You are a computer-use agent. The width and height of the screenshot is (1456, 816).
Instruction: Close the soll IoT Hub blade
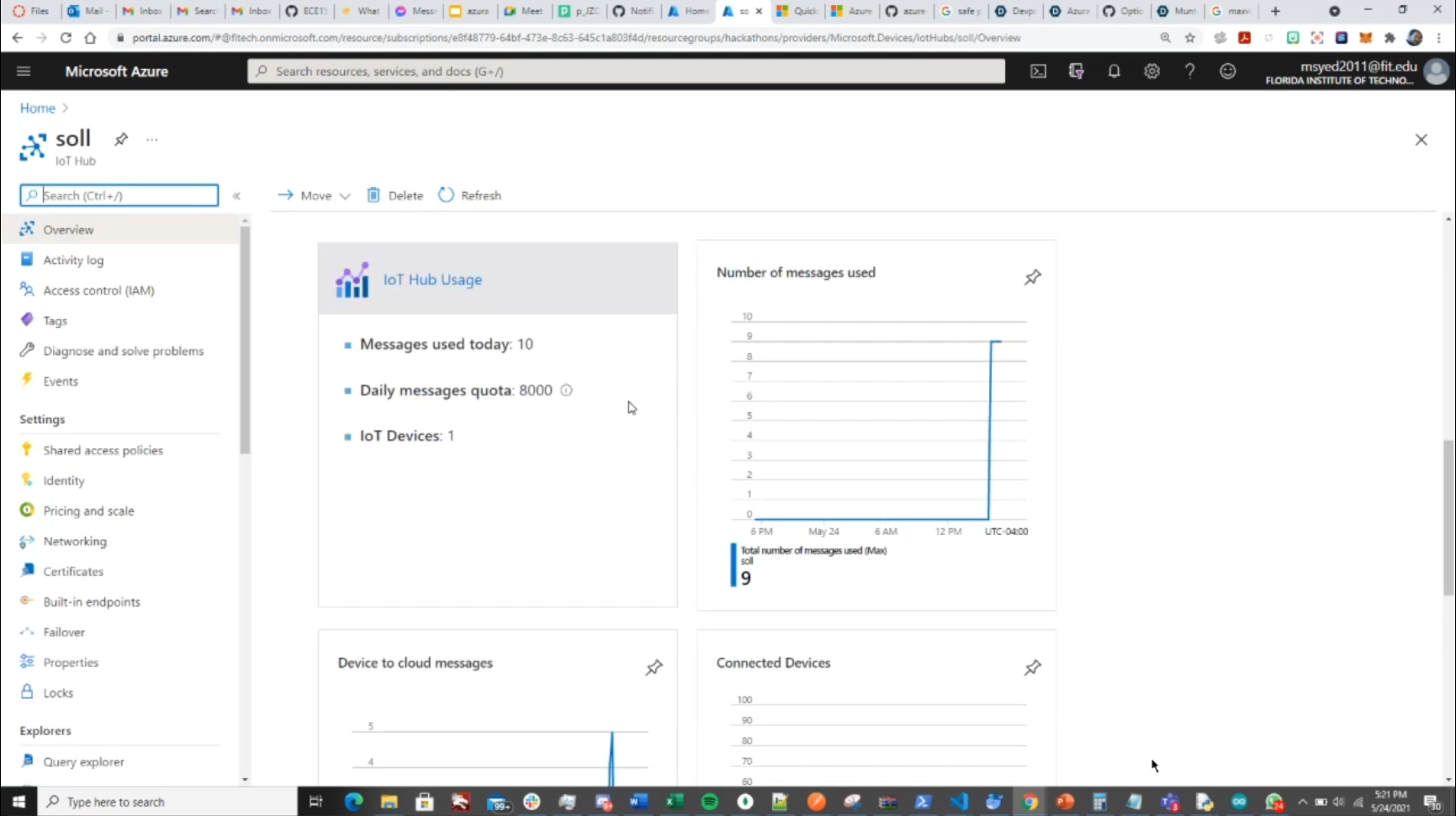coord(1421,140)
